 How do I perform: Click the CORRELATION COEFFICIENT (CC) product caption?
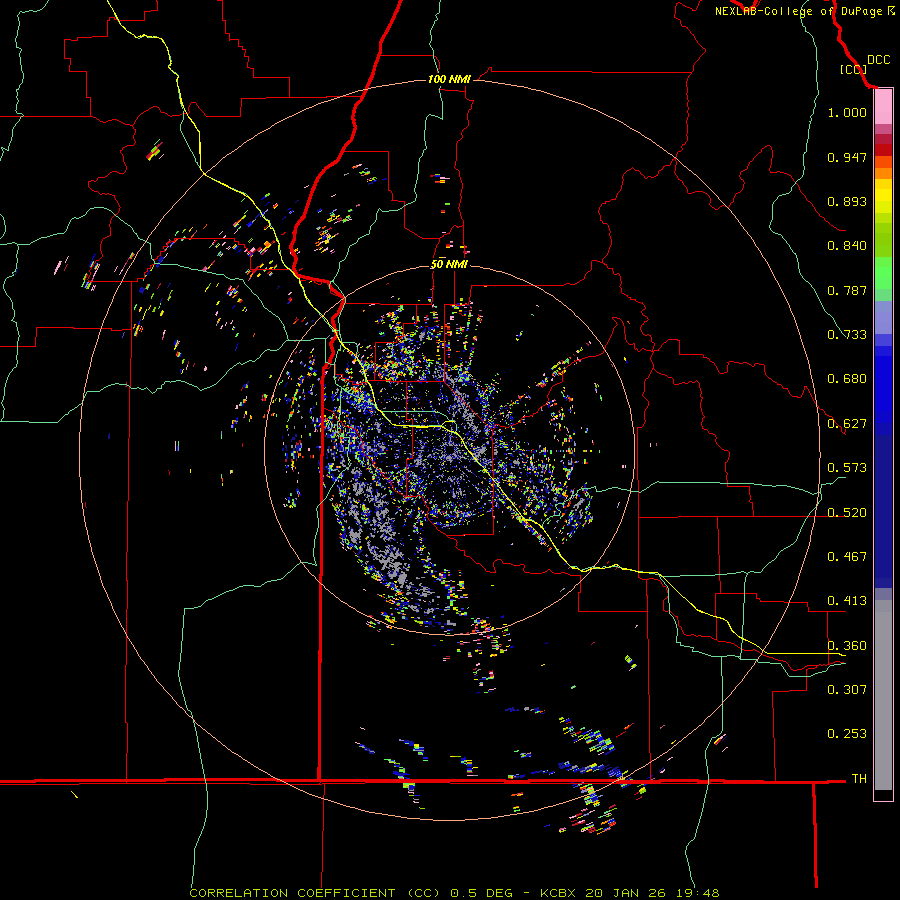tap(315, 893)
